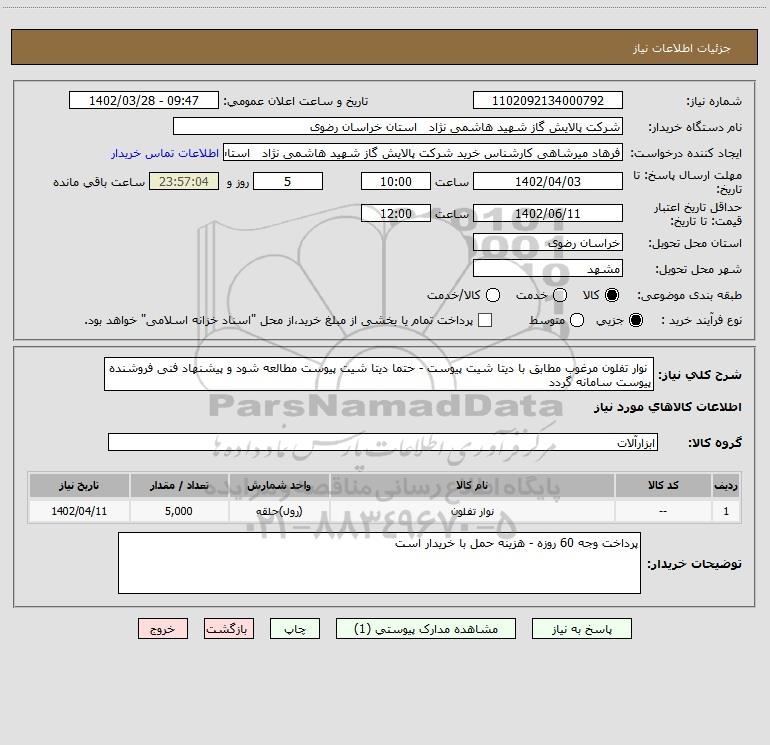Click the row number cell 1
Screen dimensions: 770x745
coord(726,511)
